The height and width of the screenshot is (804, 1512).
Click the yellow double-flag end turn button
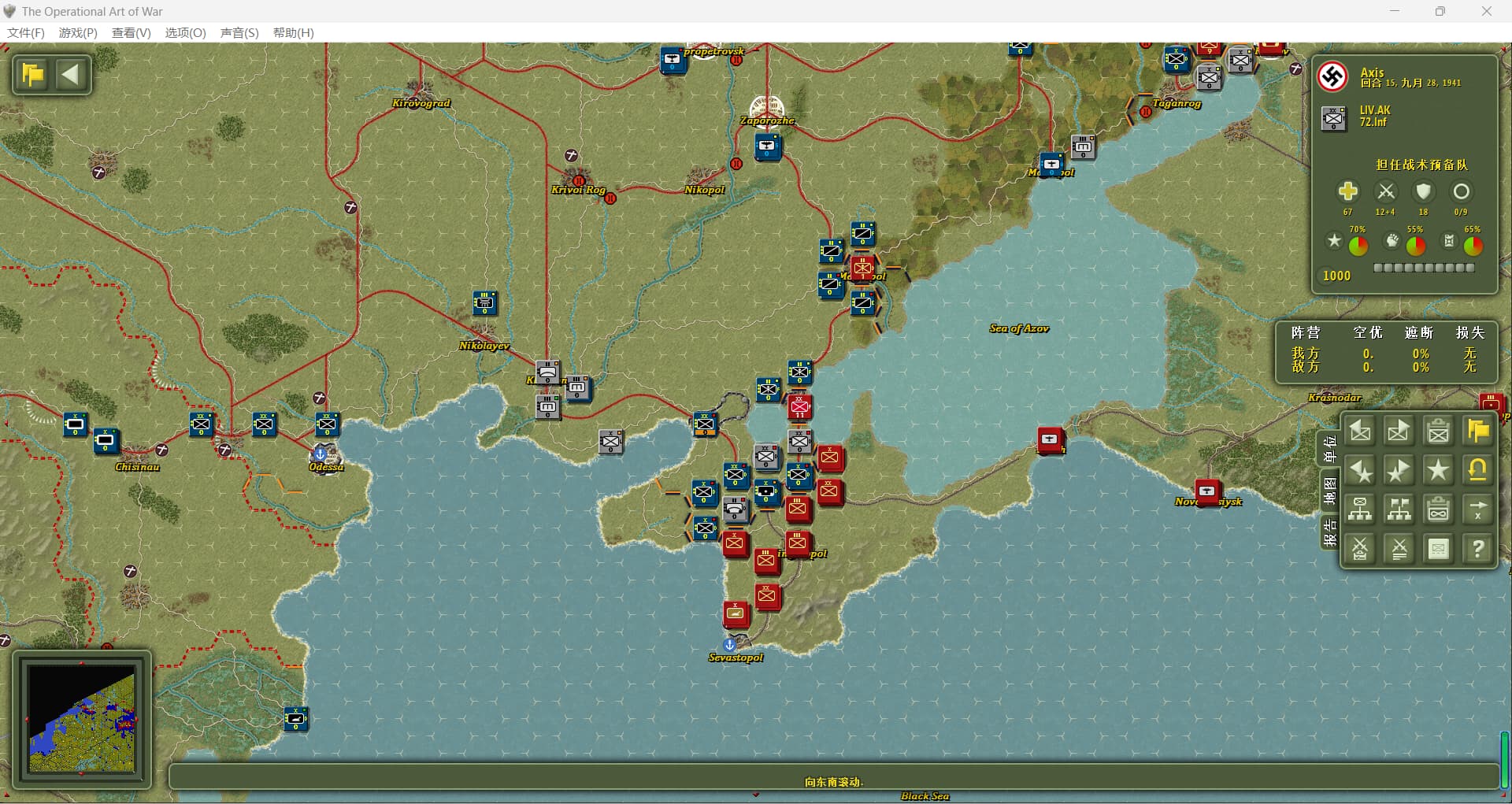pos(1477,431)
